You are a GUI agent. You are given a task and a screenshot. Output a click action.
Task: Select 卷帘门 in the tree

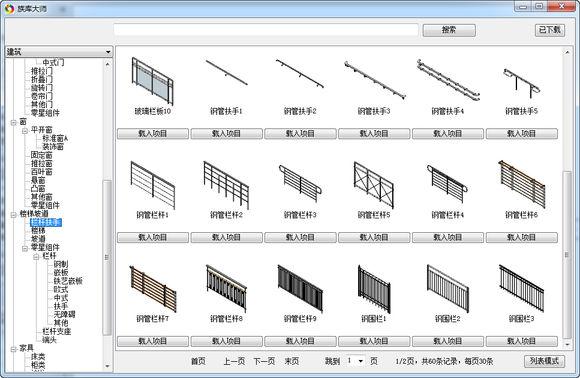(x=41, y=96)
